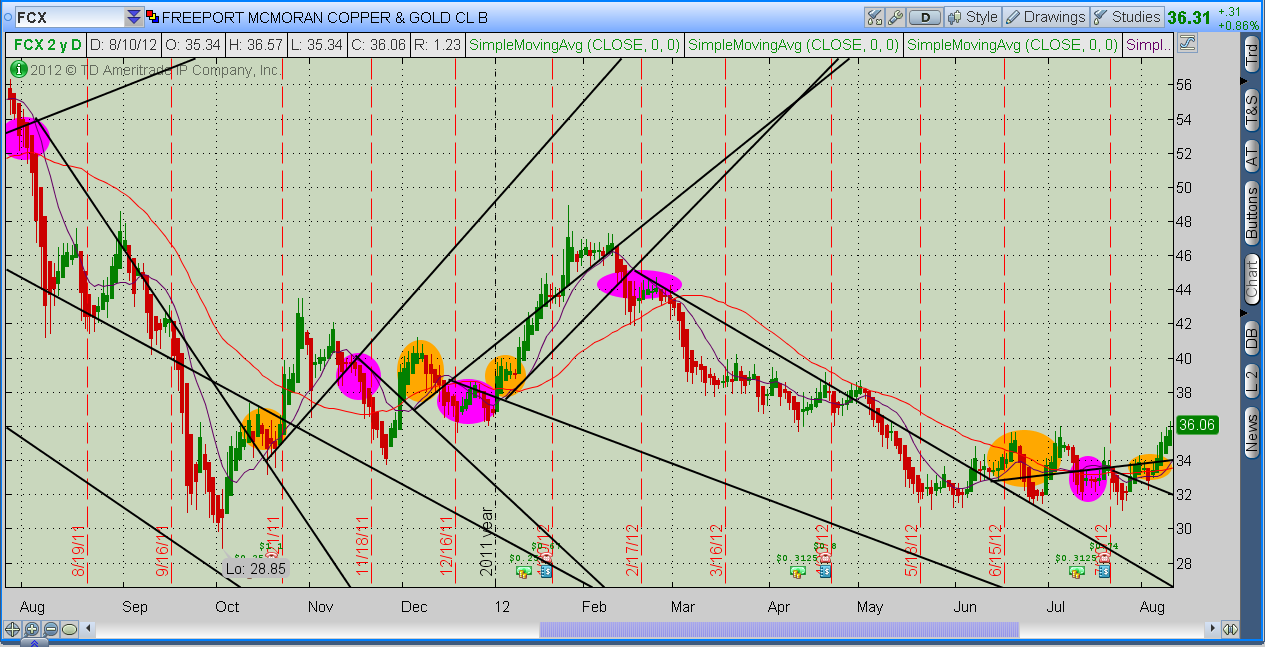Click the 2011 year marker label

tap(487, 541)
